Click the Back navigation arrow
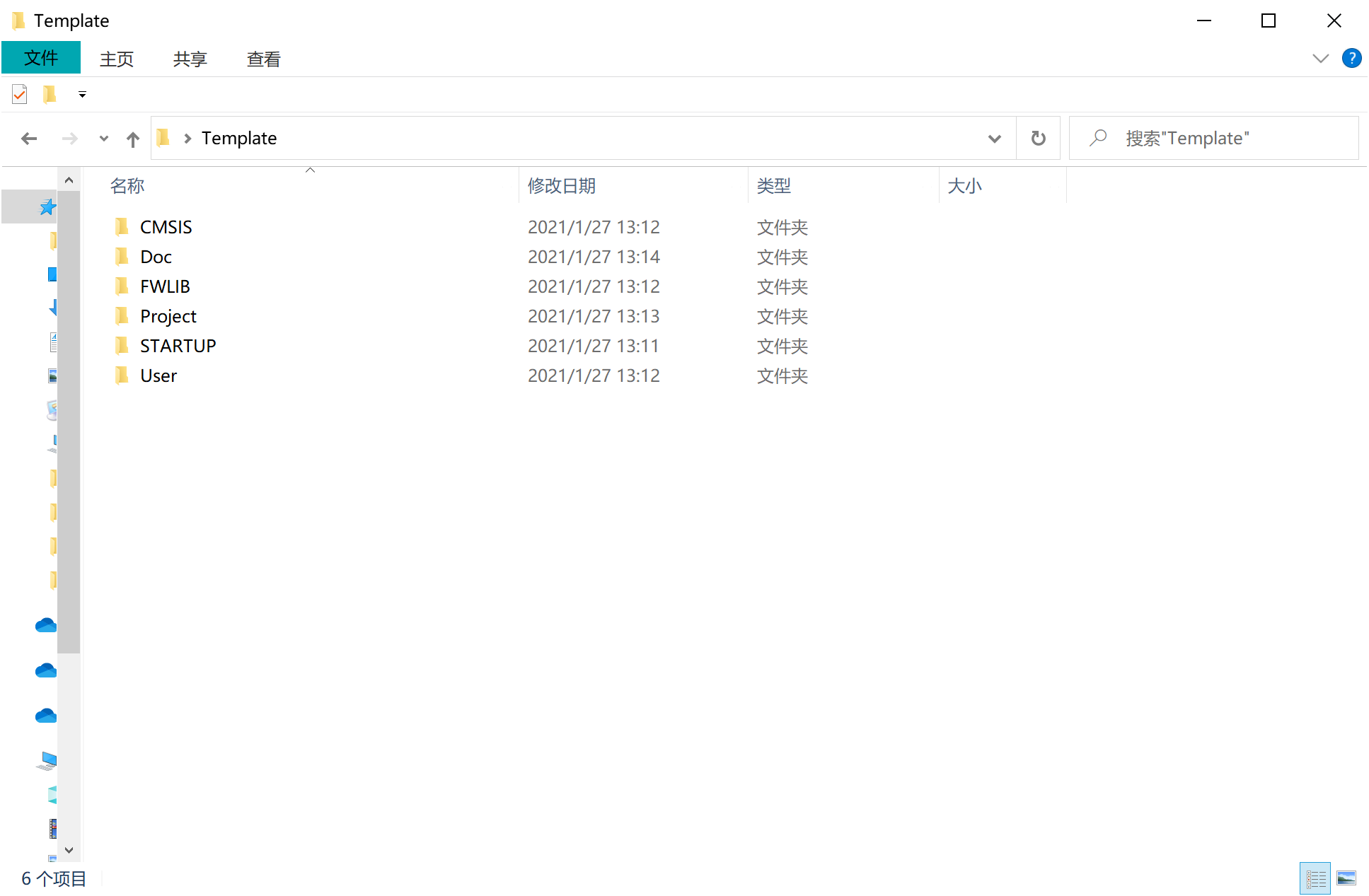This screenshot has height=896, width=1369. pos(29,139)
